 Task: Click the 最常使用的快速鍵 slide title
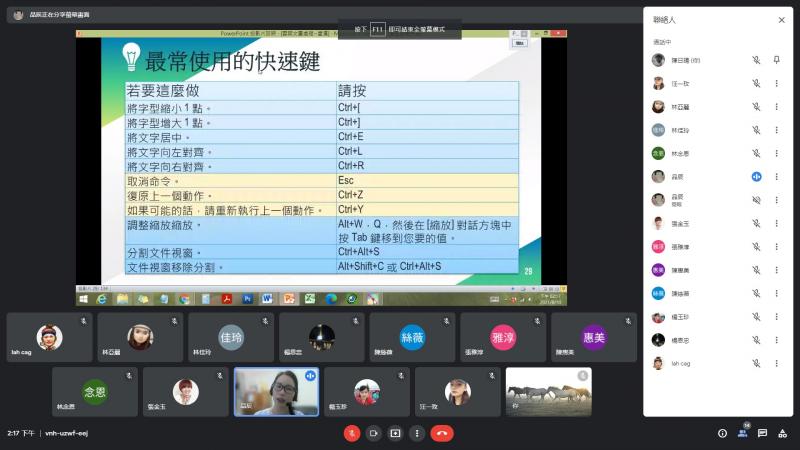tap(233, 61)
